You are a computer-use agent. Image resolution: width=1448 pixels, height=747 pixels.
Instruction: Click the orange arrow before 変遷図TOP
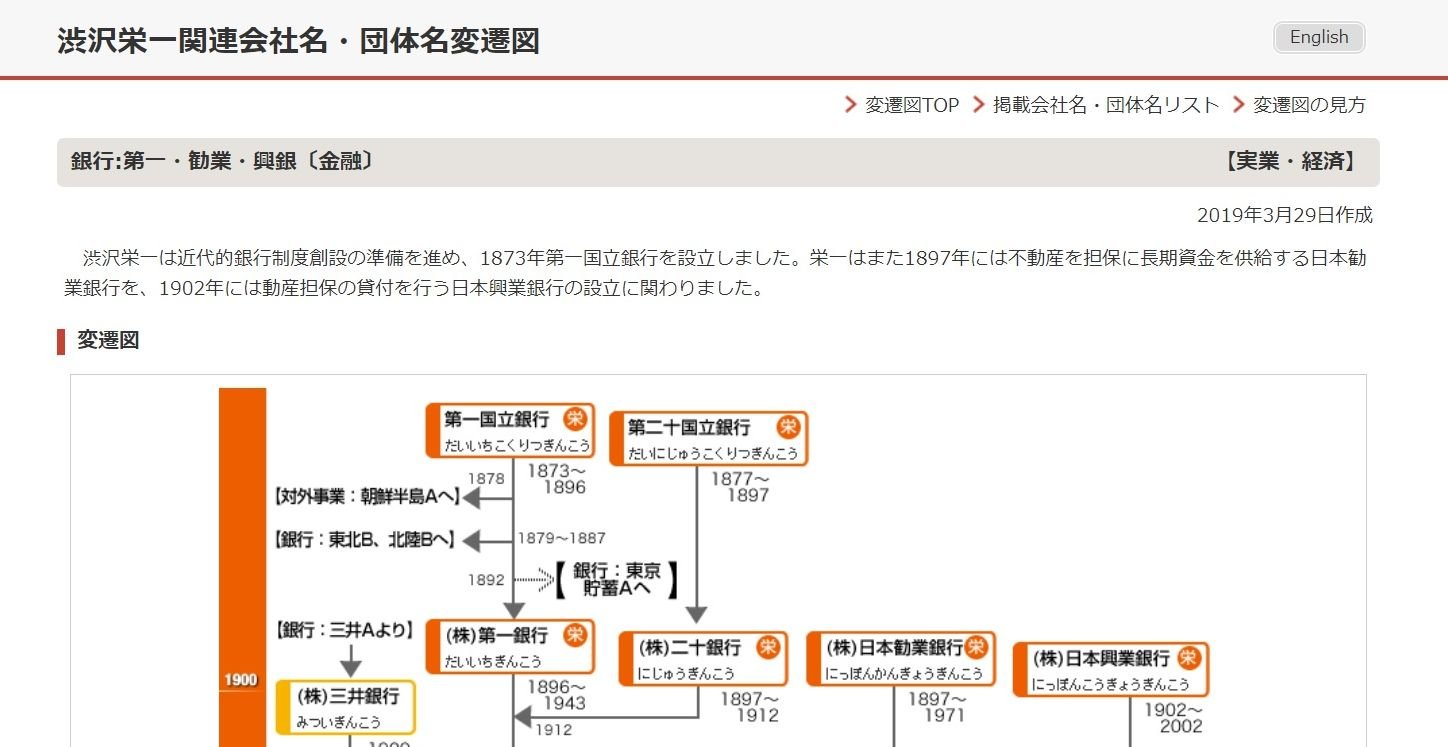tap(851, 105)
